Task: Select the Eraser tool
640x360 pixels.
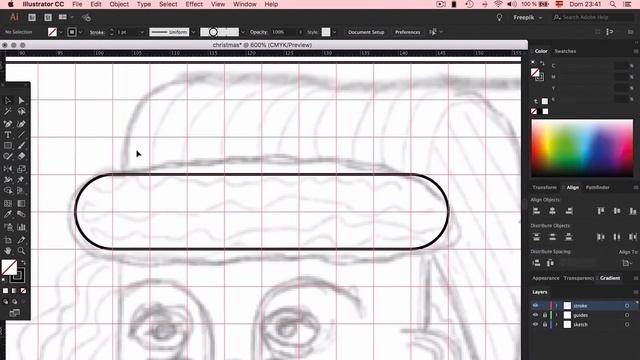Action: [x=21, y=156]
